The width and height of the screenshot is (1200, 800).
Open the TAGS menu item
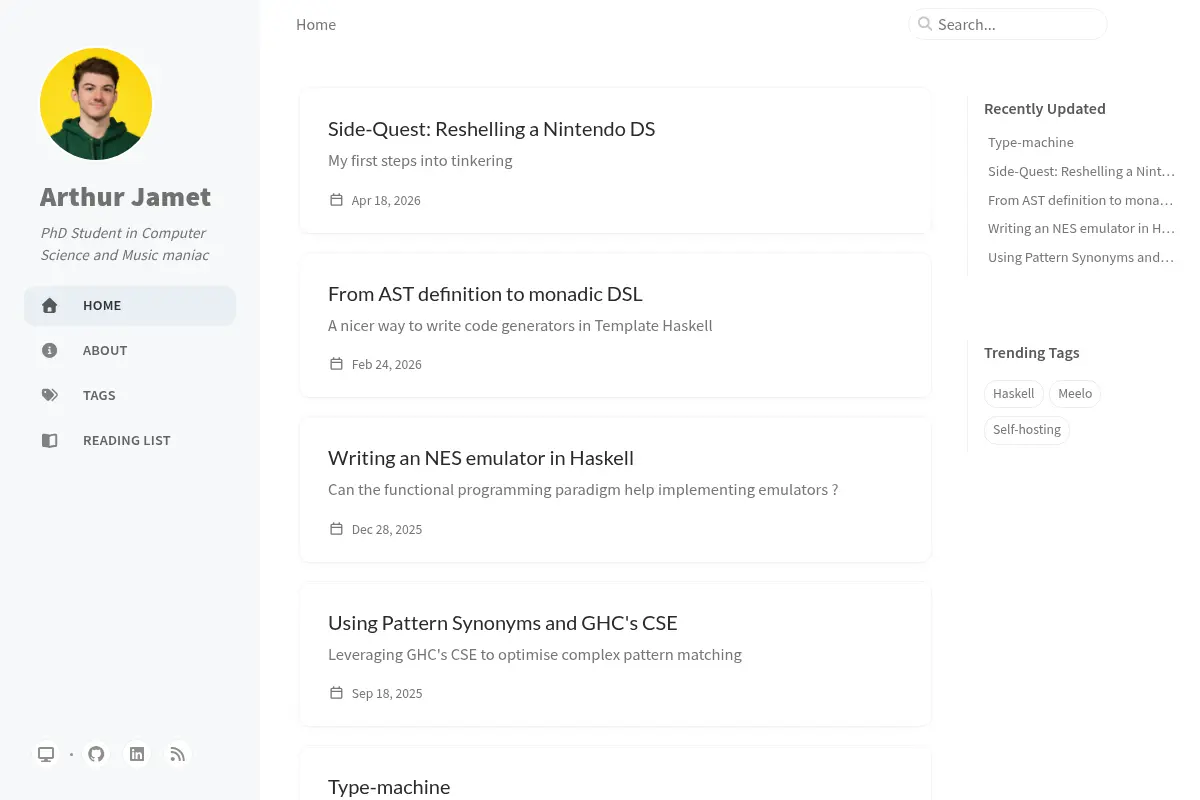(130, 396)
